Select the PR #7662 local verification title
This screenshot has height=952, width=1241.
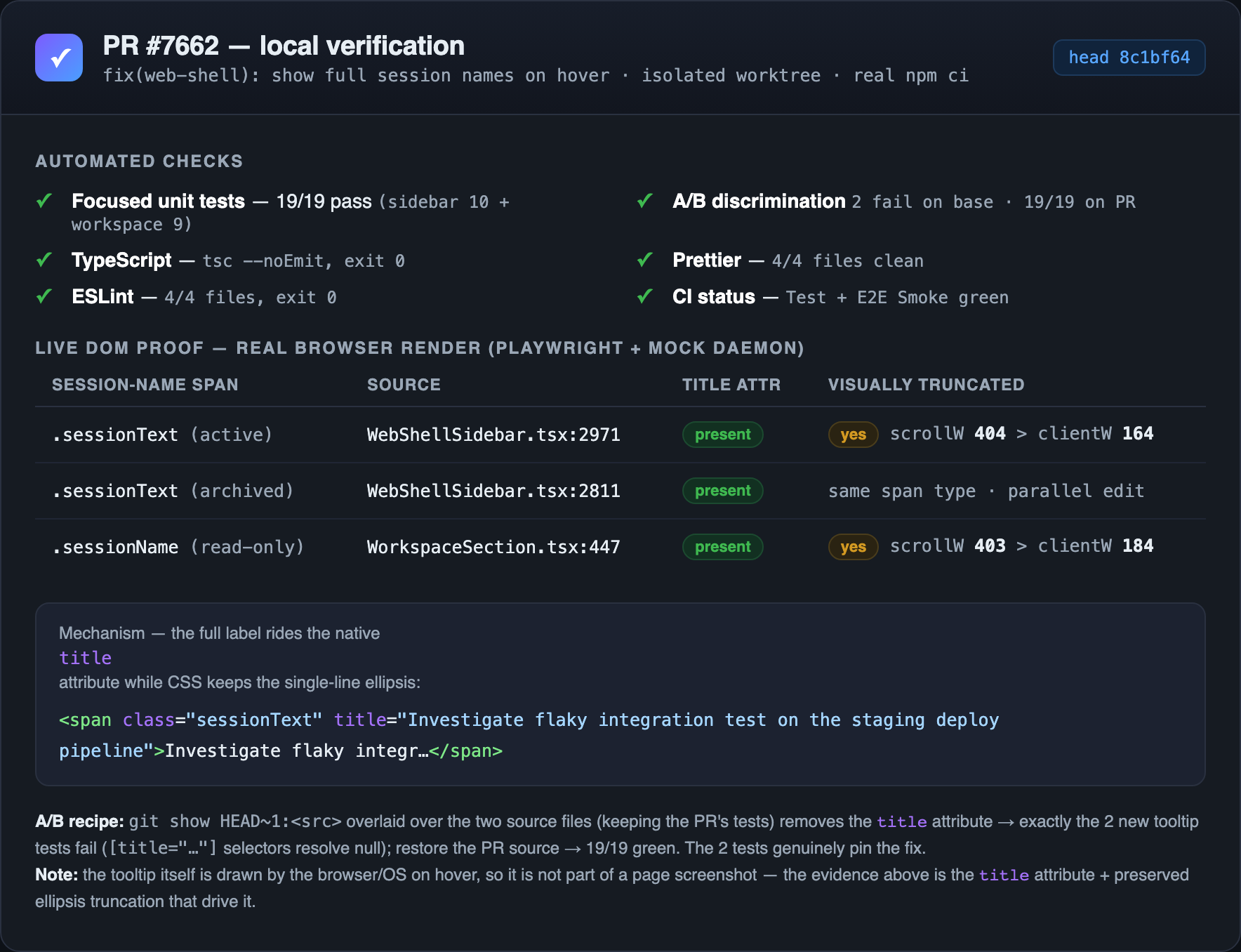pos(284,46)
